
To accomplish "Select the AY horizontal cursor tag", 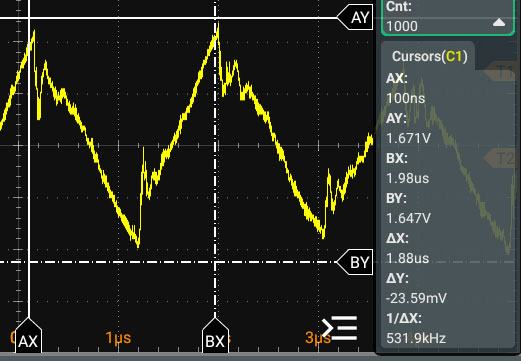I will tap(355, 17).
